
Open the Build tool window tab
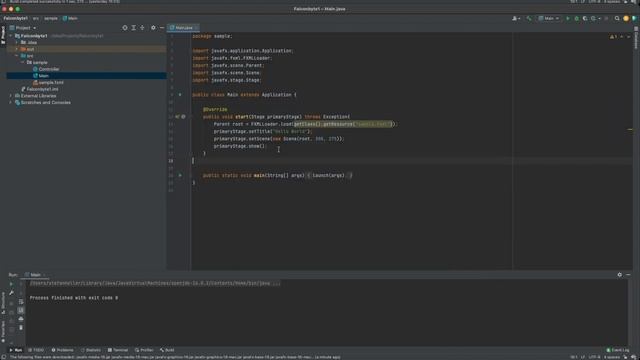pos(167,350)
